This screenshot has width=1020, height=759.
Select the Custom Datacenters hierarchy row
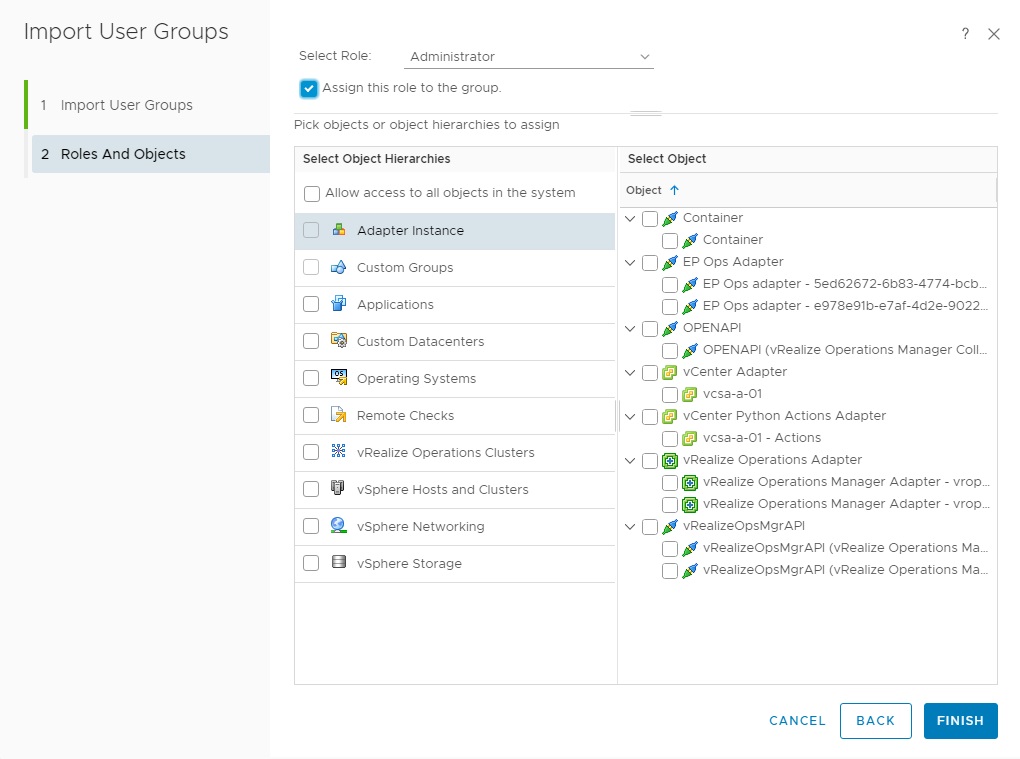point(455,341)
